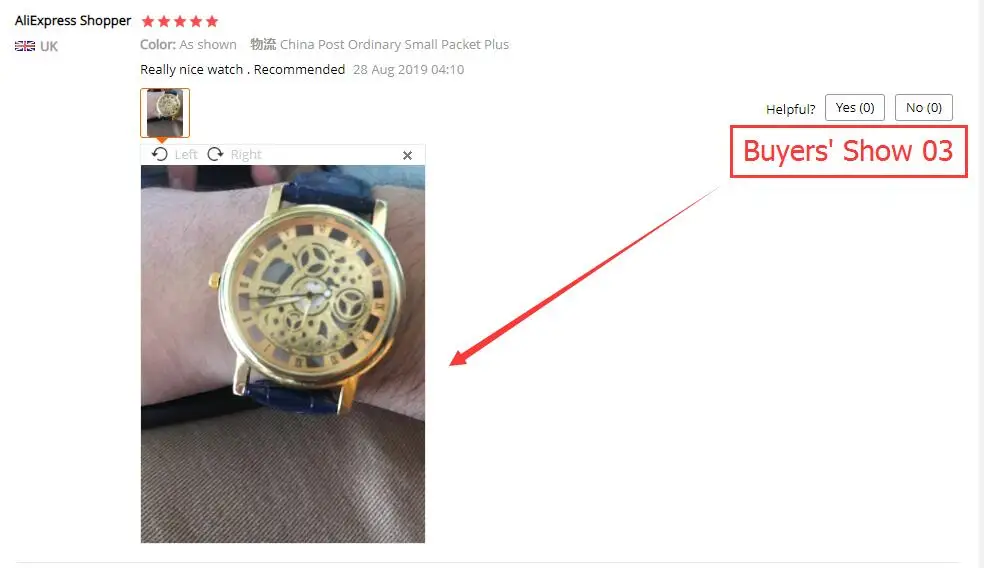Click the rotate left arrow icon
Viewport: 984px width, 568px height.
click(159, 154)
